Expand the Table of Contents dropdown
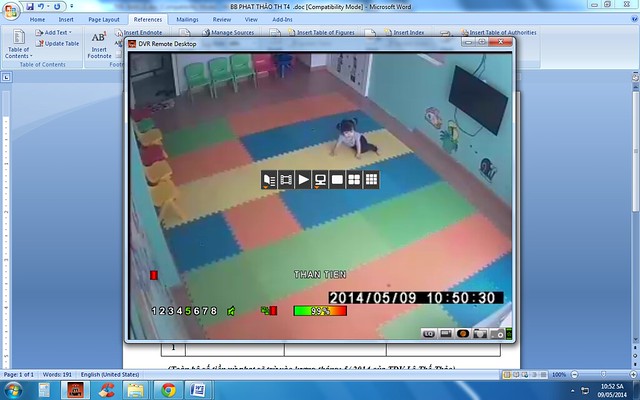640x400 pixels. pyautogui.click(x=18, y=52)
